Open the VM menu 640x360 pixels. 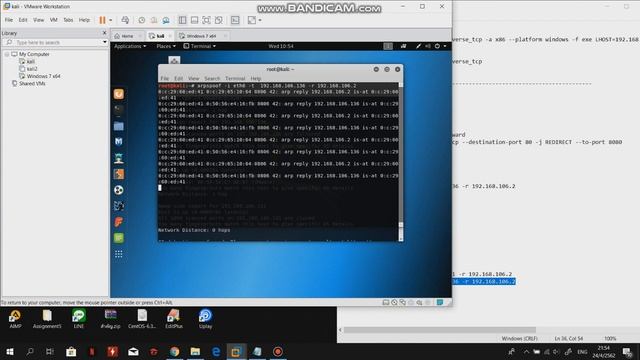[x=53, y=20]
